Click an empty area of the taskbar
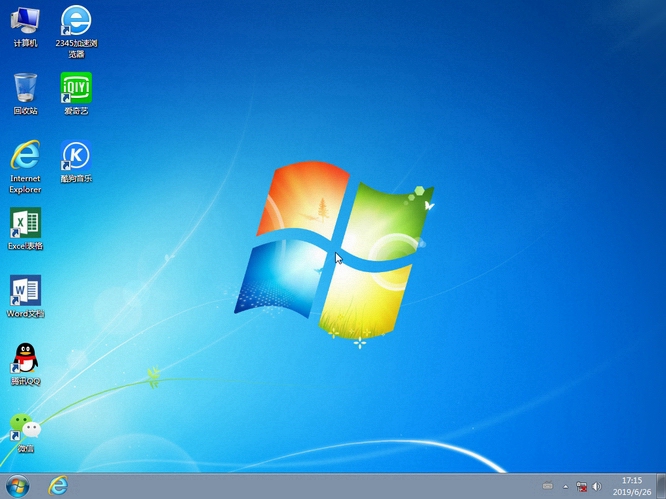 point(300,486)
